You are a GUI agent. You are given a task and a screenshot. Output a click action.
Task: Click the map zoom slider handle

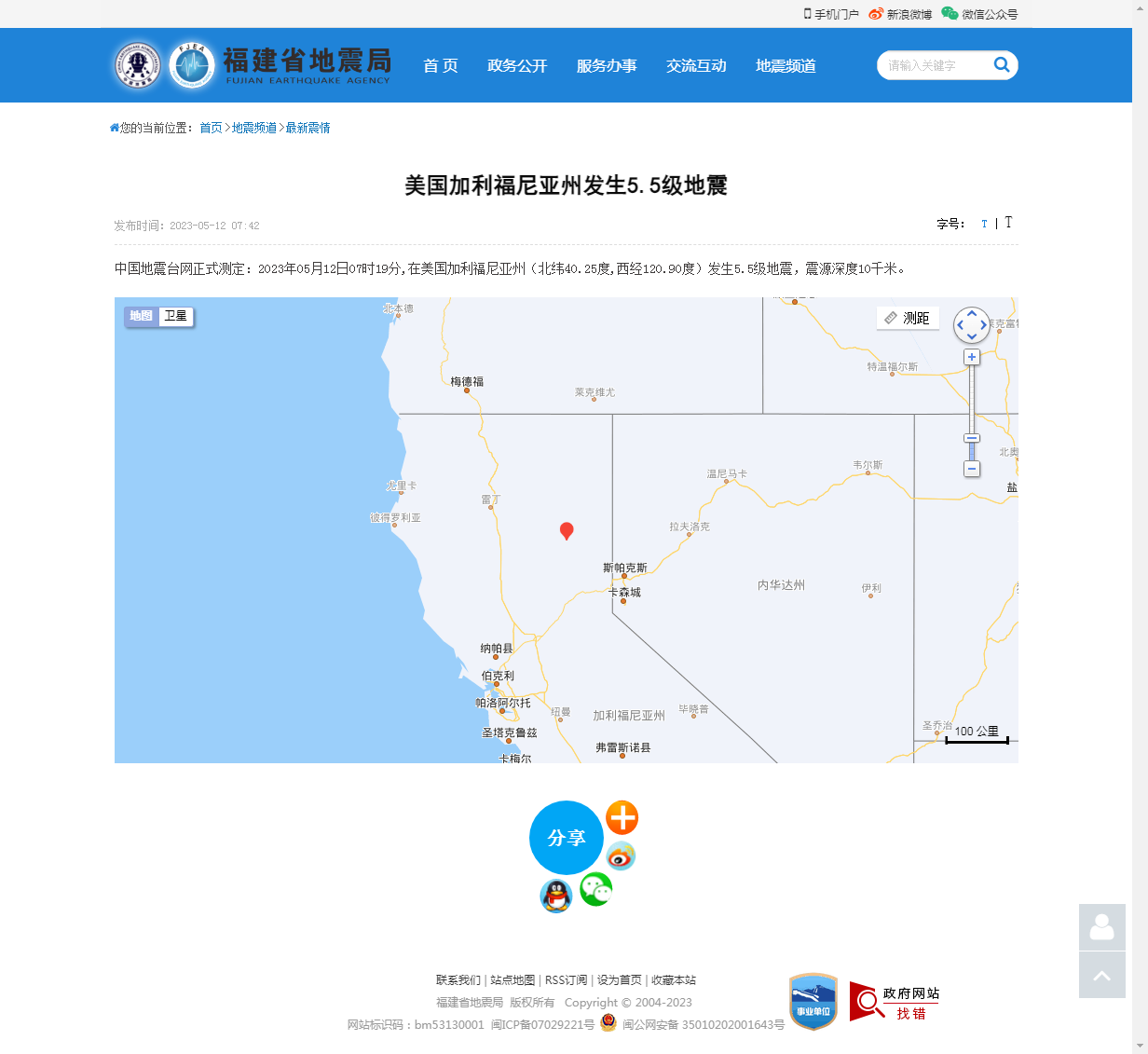(x=972, y=438)
